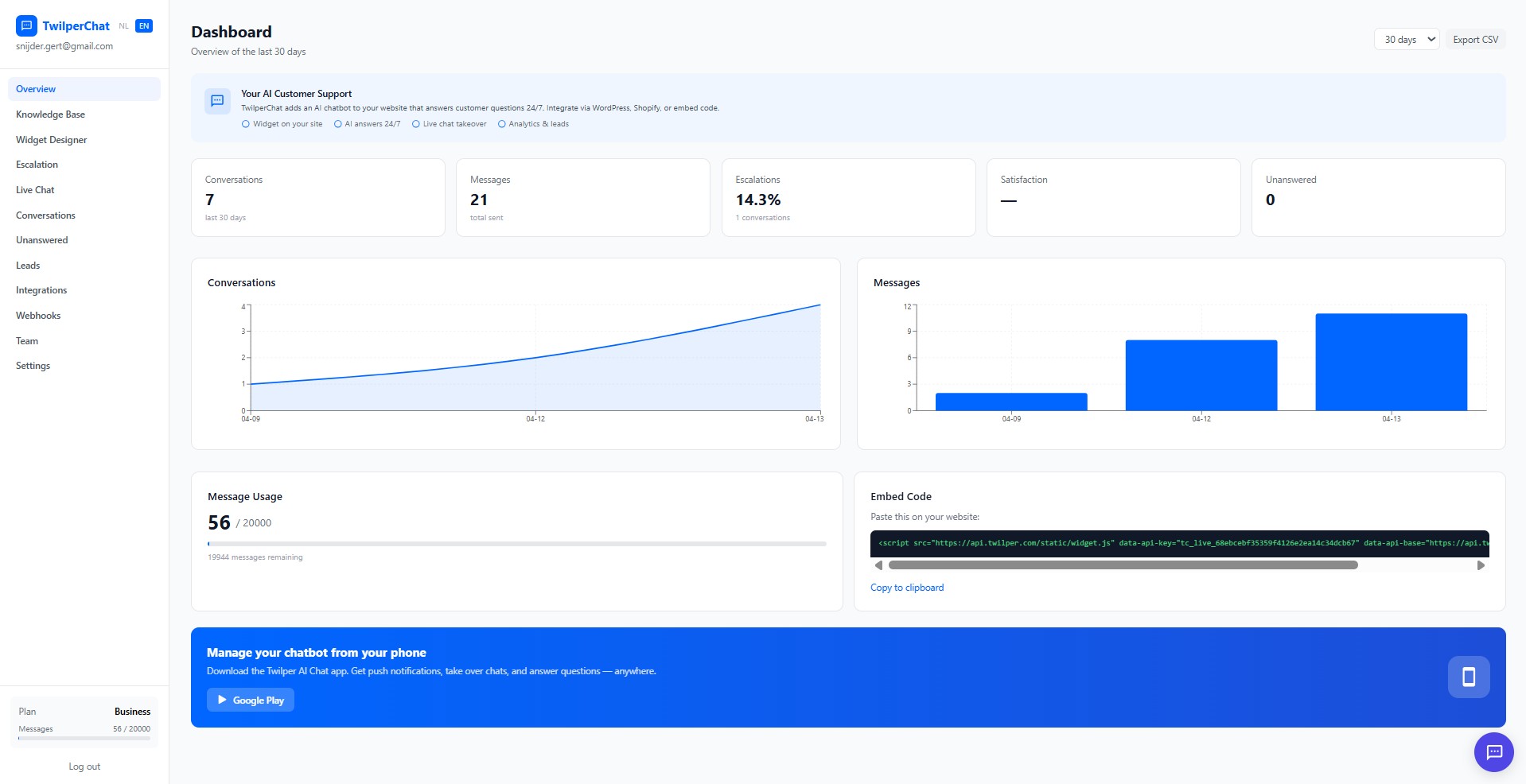Click the Message Usage progress bar

[x=517, y=544]
